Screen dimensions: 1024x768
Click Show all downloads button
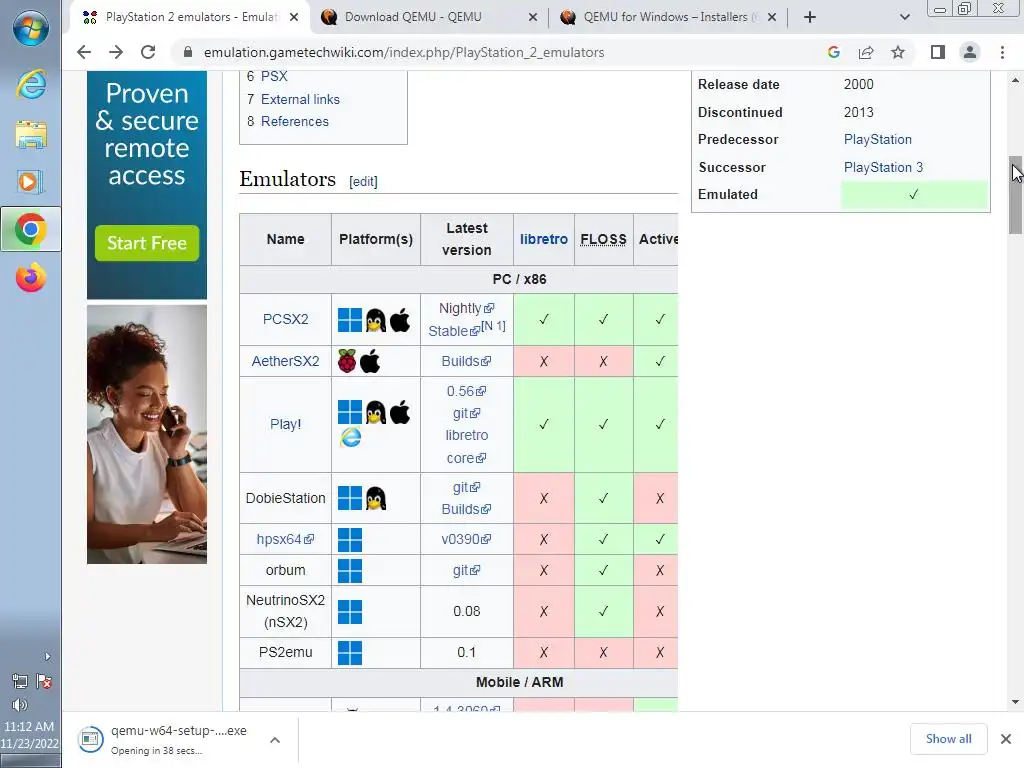948,739
